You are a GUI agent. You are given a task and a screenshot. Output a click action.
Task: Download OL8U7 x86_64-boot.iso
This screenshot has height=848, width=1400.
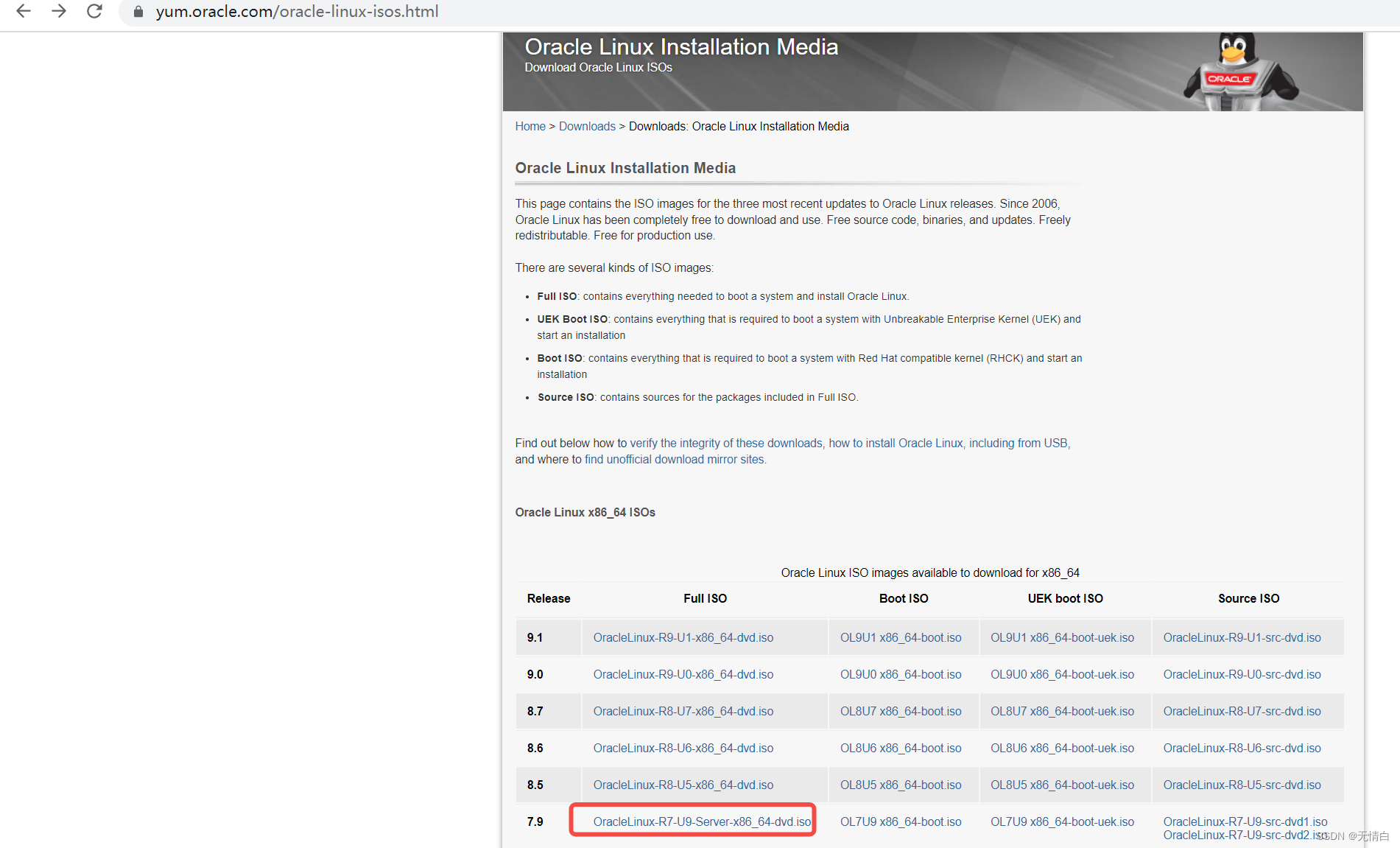(901, 711)
